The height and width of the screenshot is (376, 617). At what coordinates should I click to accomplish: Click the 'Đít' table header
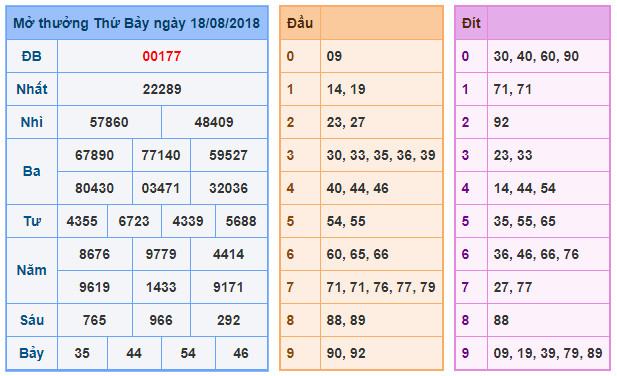[x=471, y=23]
